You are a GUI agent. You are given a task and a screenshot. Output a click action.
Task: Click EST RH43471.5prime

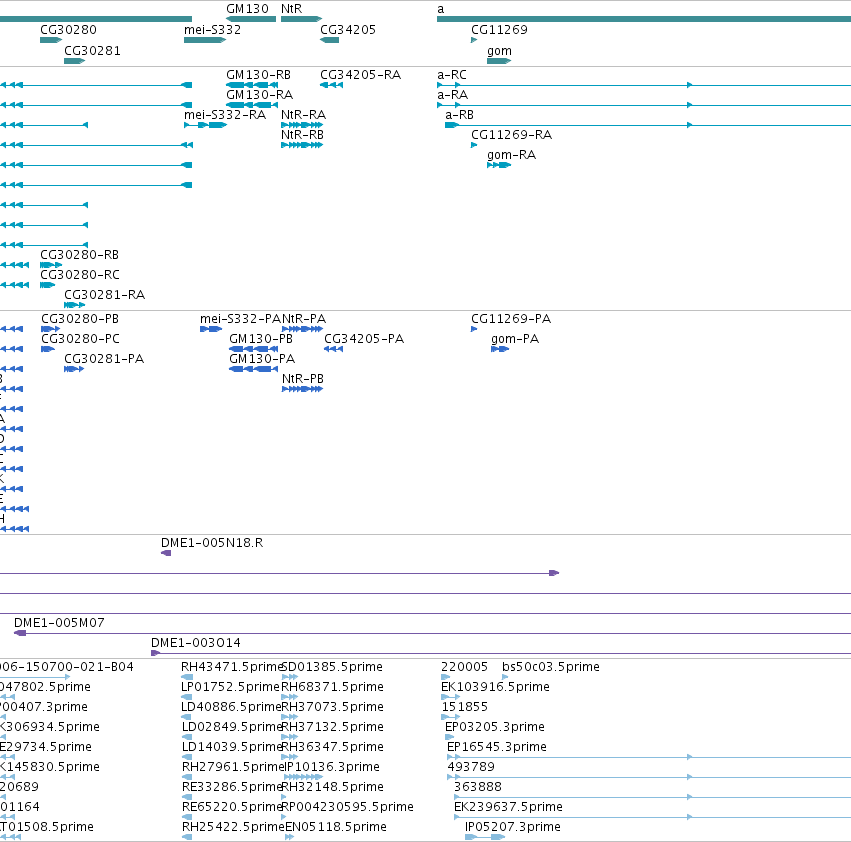[x=187, y=677]
